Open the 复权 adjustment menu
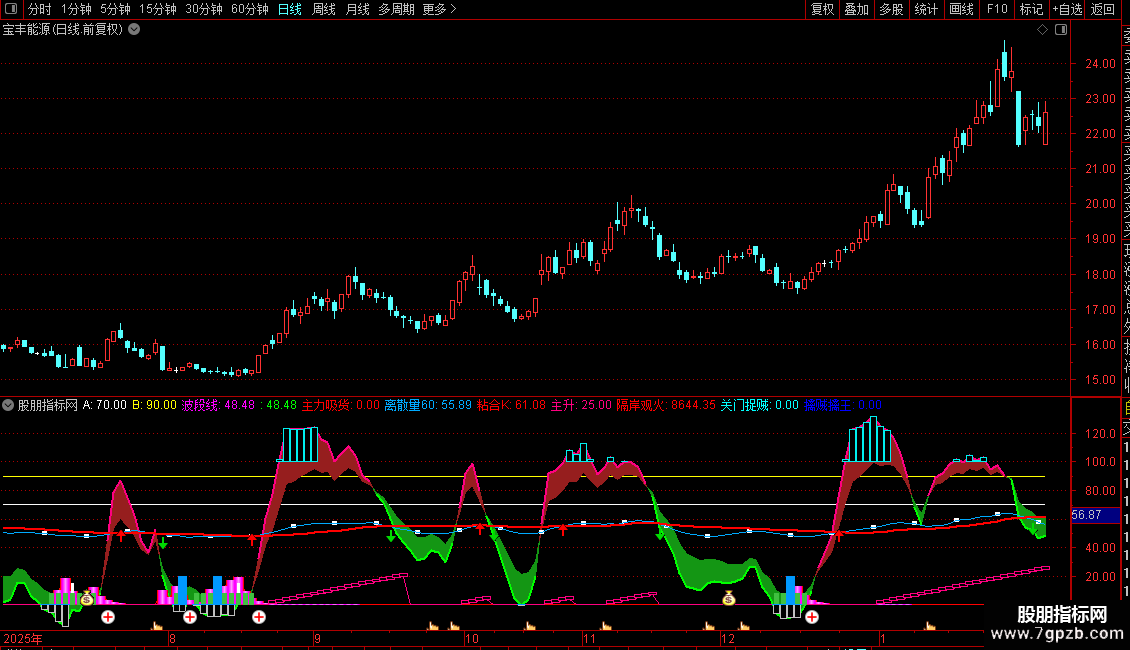The width and height of the screenshot is (1130, 650). (x=822, y=9)
